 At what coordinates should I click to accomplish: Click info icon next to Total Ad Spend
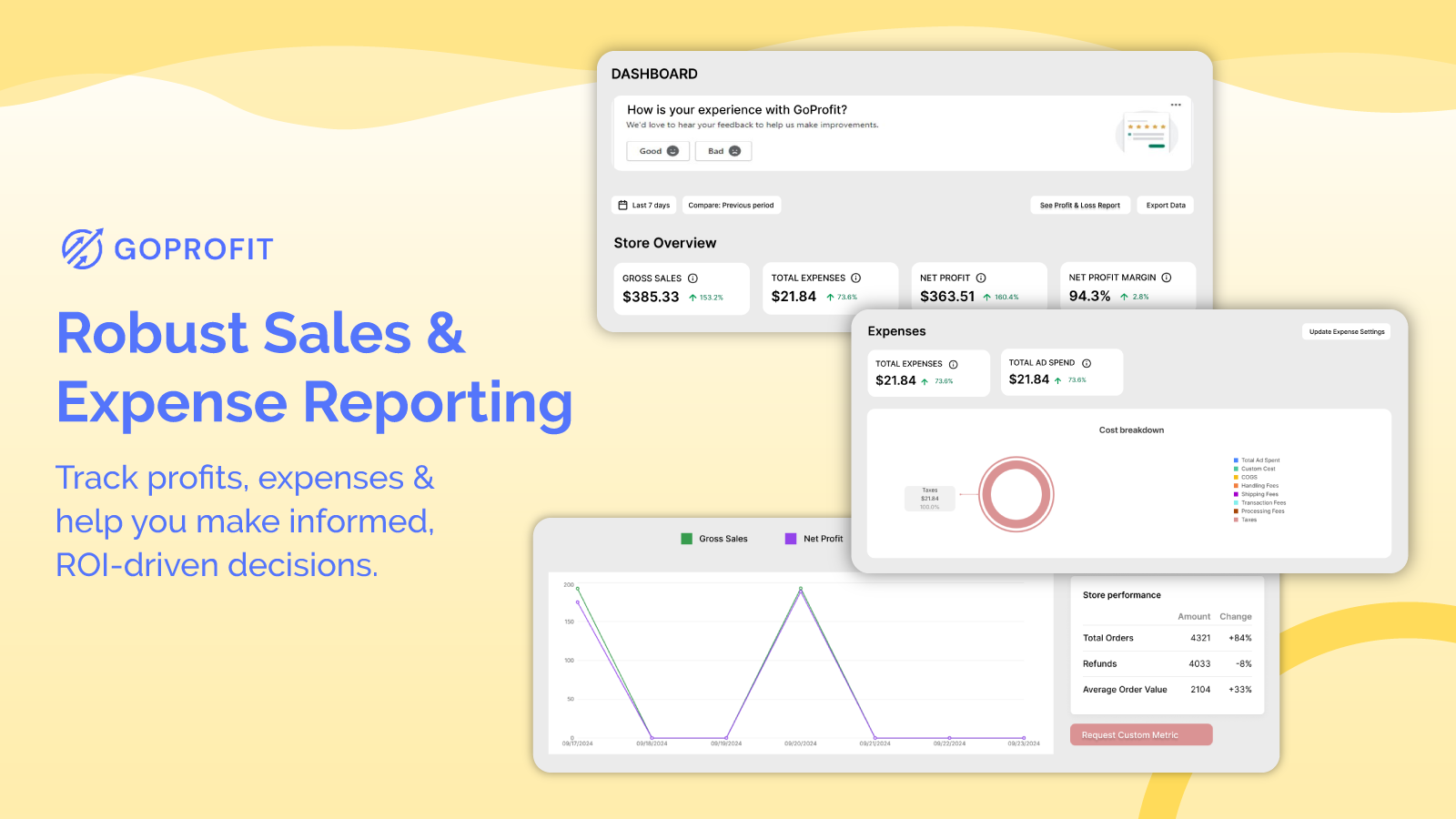click(1087, 363)
